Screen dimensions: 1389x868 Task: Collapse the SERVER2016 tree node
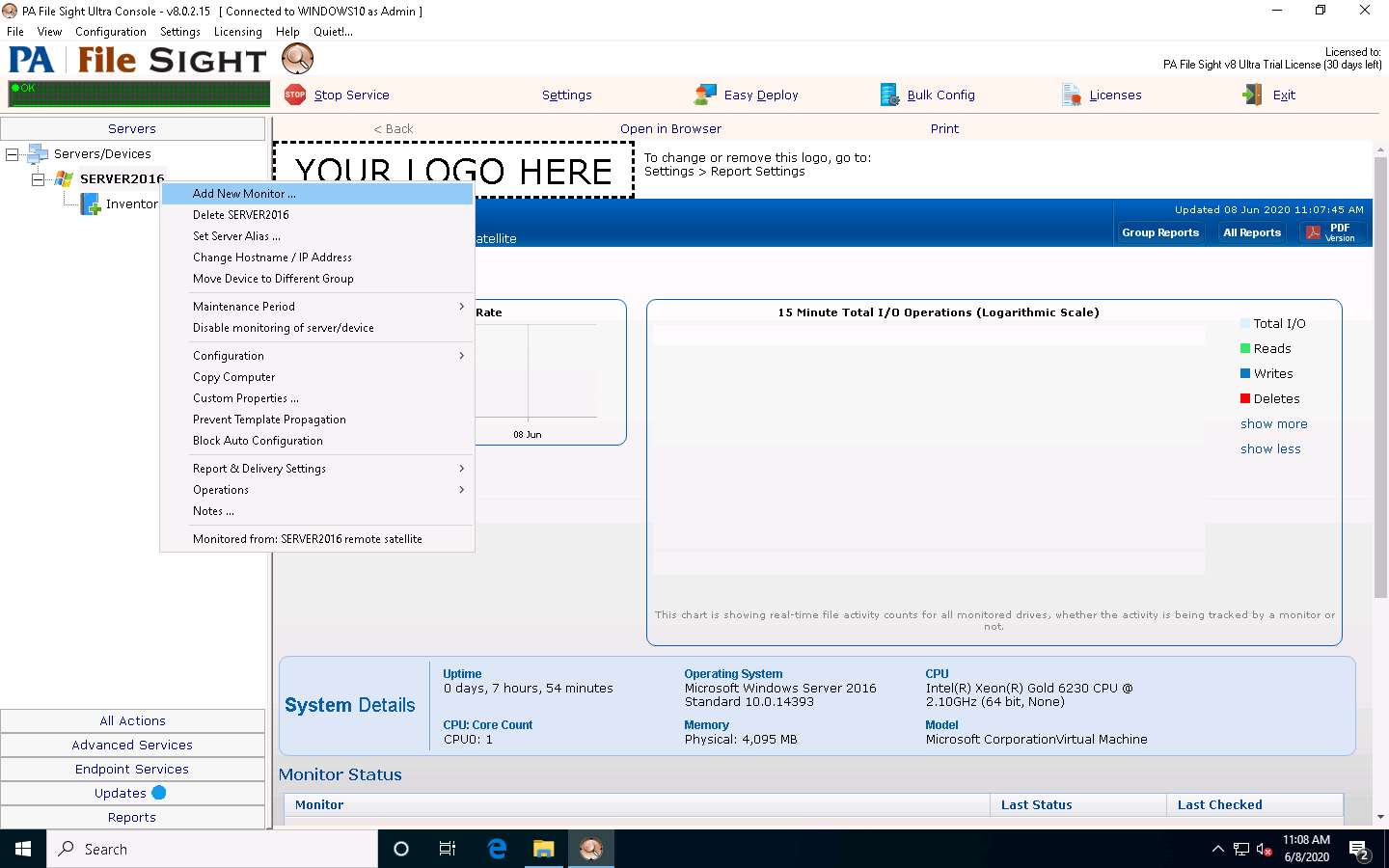pyautogui.click(x=38, y=178)
